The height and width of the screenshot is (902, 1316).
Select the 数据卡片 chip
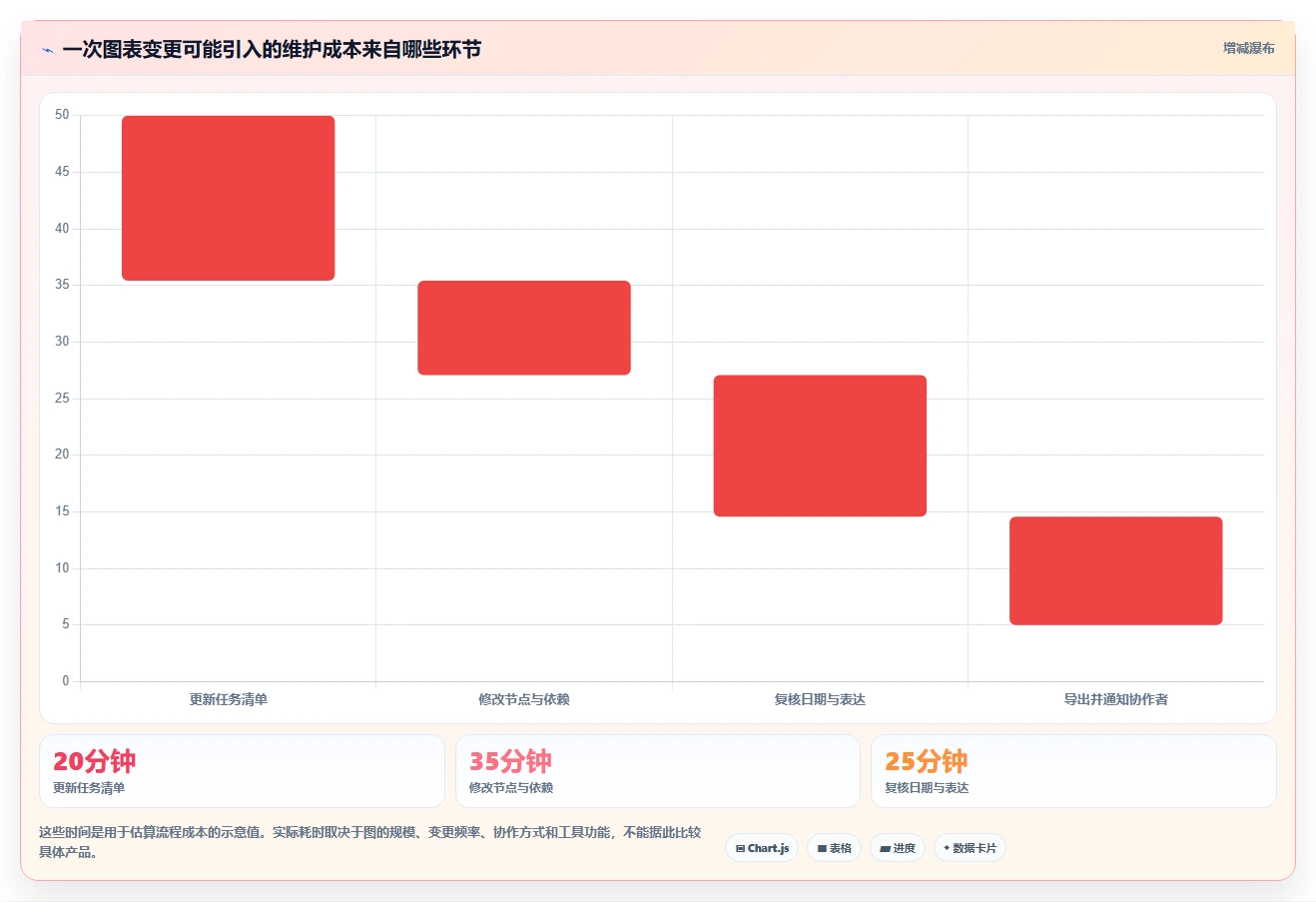pos(970,848)
